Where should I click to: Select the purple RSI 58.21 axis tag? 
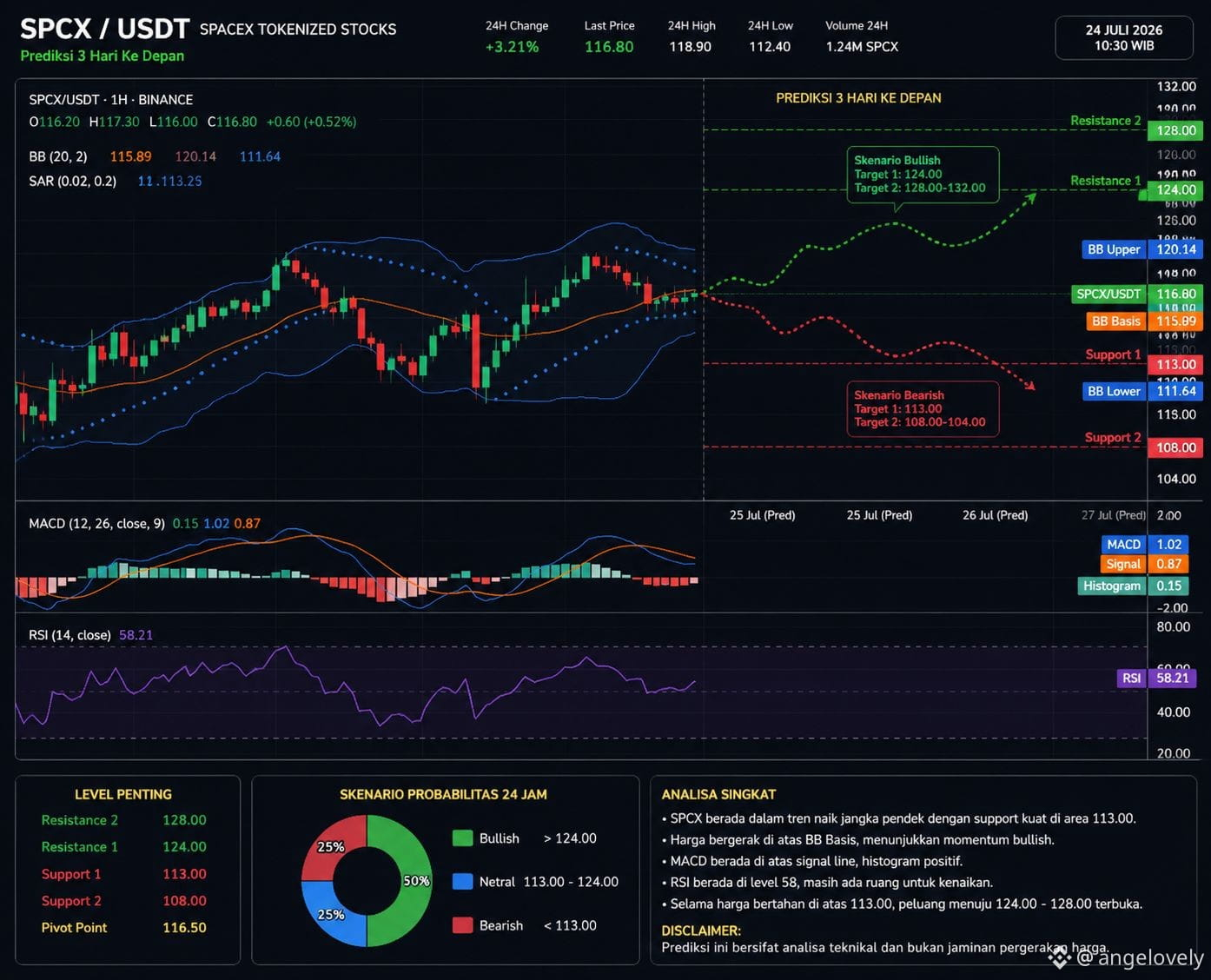[x=1156, y=678]
